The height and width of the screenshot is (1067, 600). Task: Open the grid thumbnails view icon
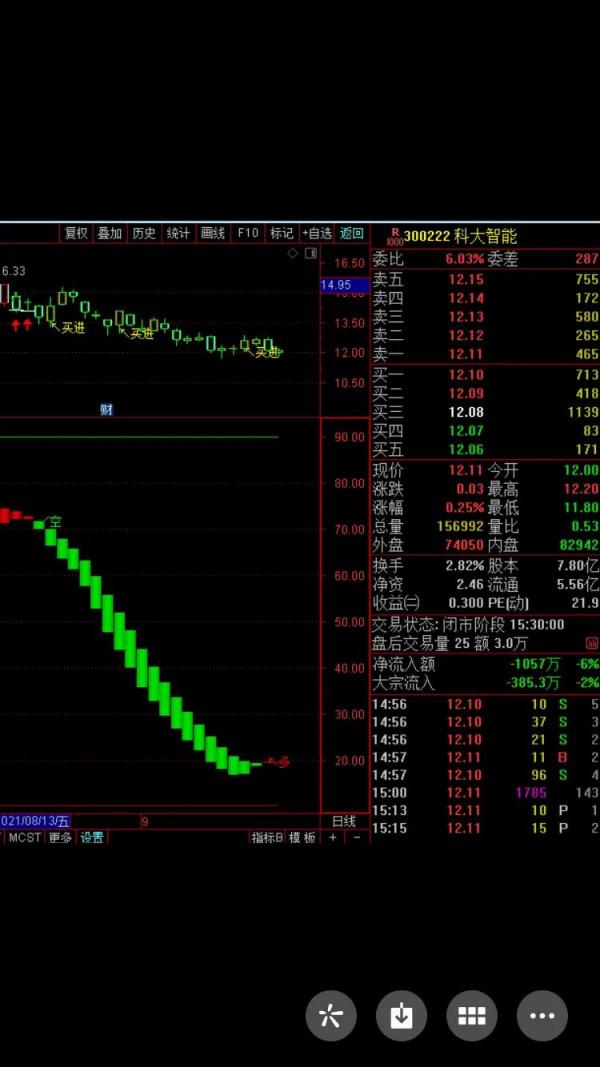[472, 1017]
